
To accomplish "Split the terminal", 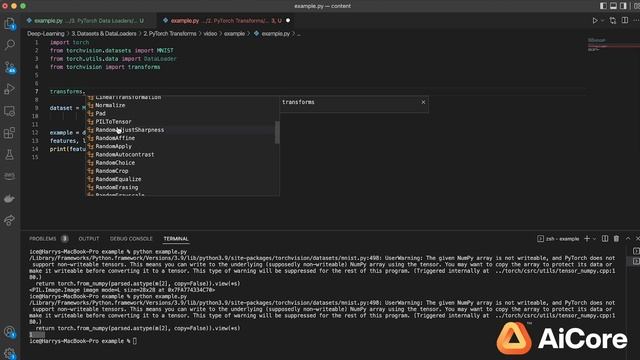I will pos(605,239).
